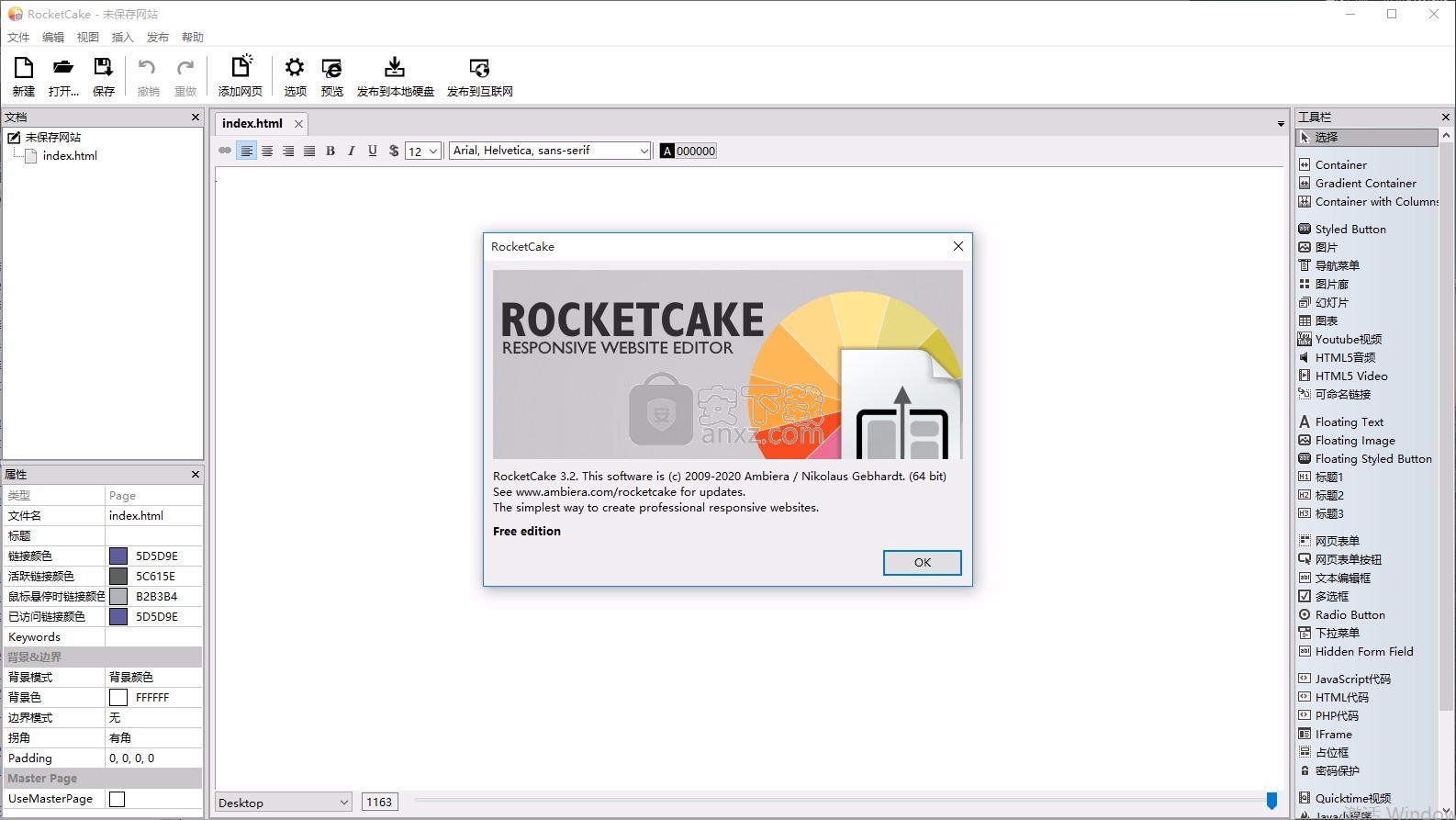The height and width of the screenshot is (820, 1456).
Task: Click the 新建 new document icon
Action: (x=23, y=76)
